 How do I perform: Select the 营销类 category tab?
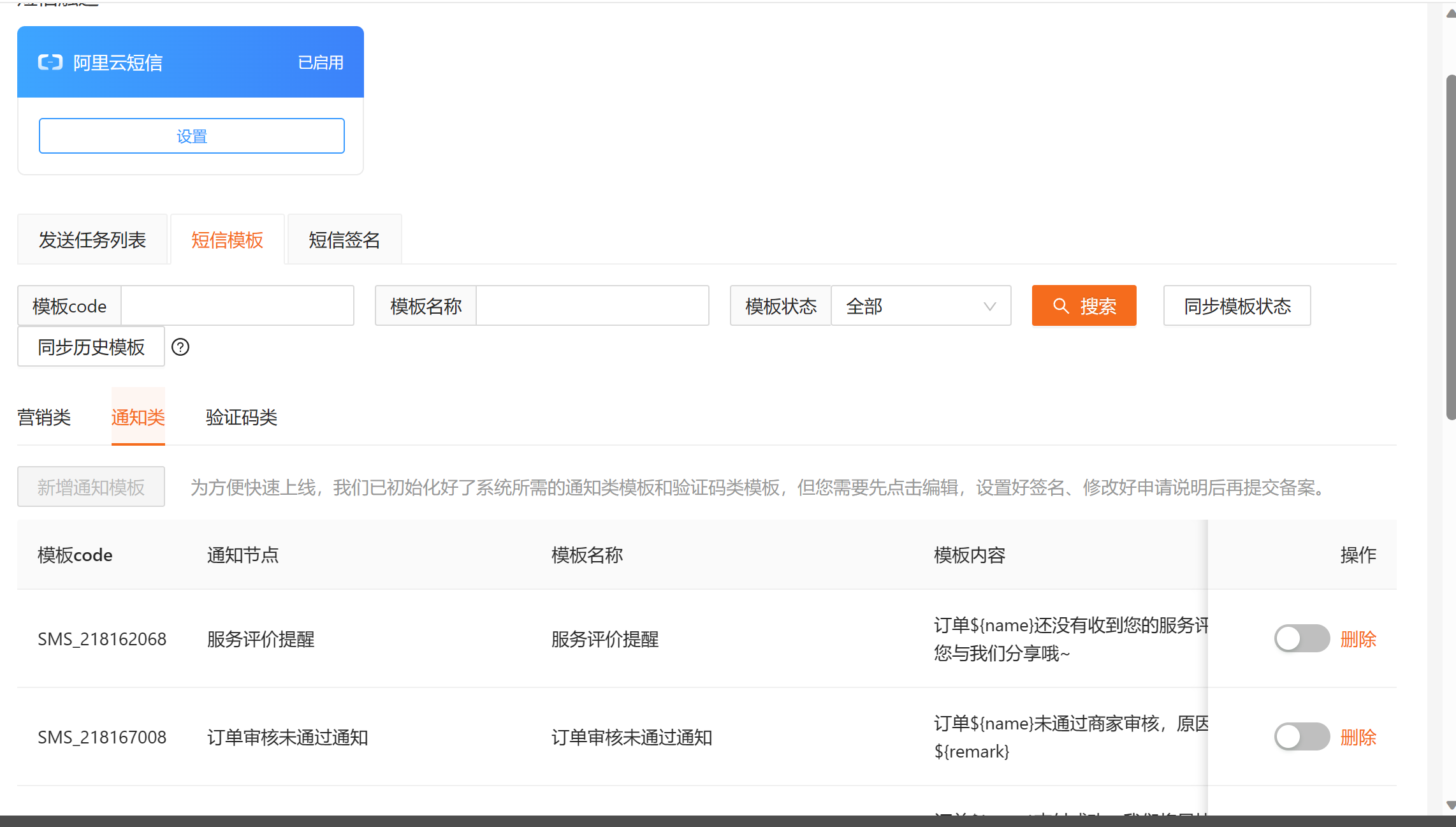coord(44,417)
